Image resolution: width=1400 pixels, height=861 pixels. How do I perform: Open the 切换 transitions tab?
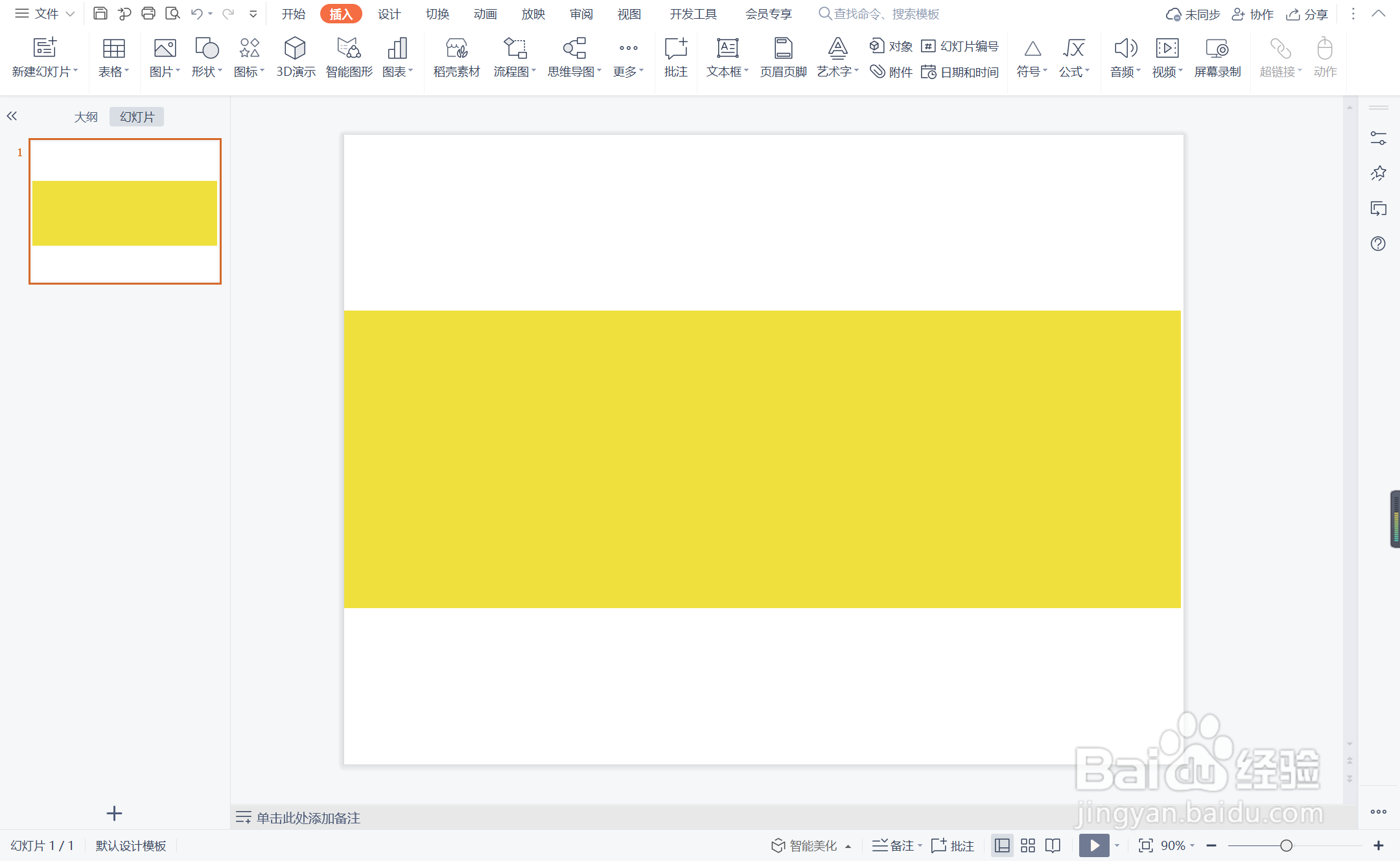[437, 14]
